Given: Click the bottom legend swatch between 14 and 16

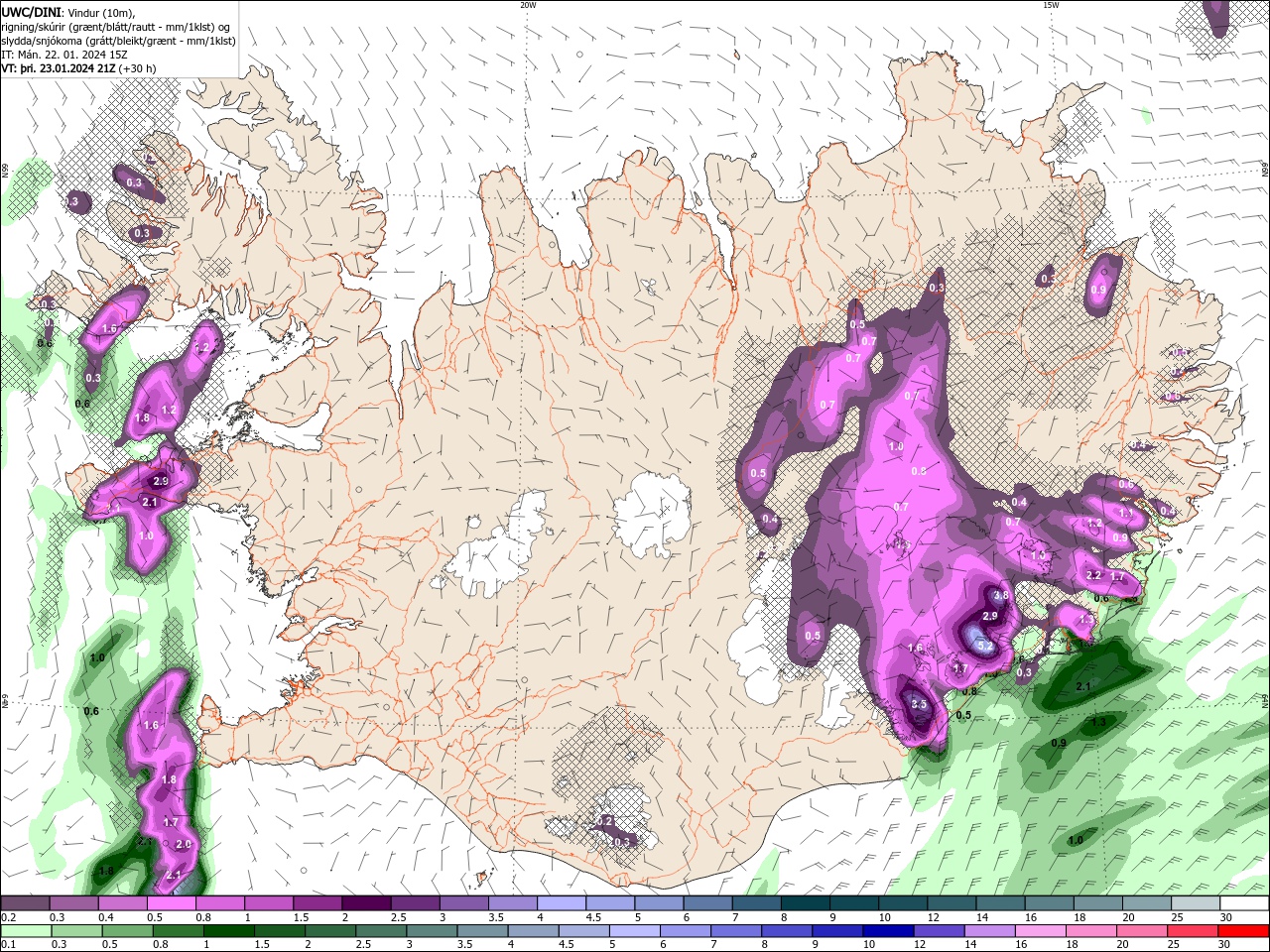Looking at the screenshot, I should [990, 931].
